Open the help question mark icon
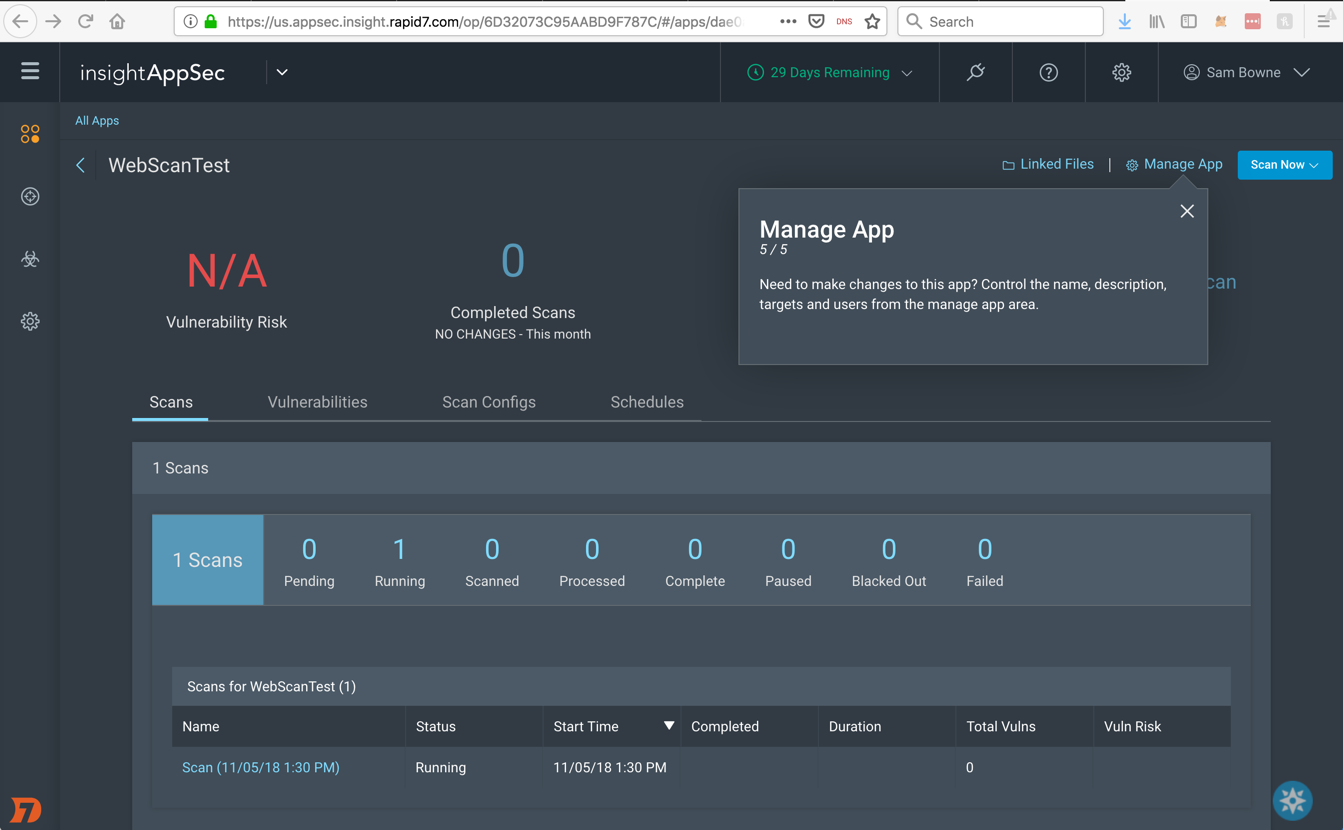 (1048, 72)
